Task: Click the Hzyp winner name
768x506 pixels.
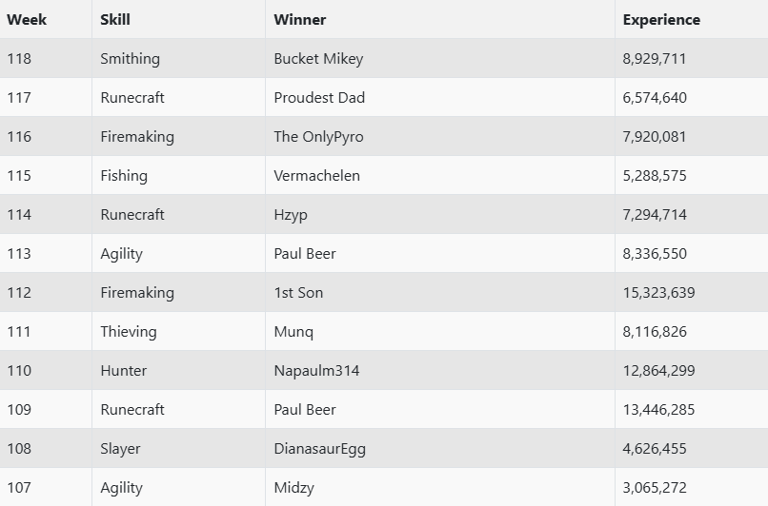Action: 292,215
